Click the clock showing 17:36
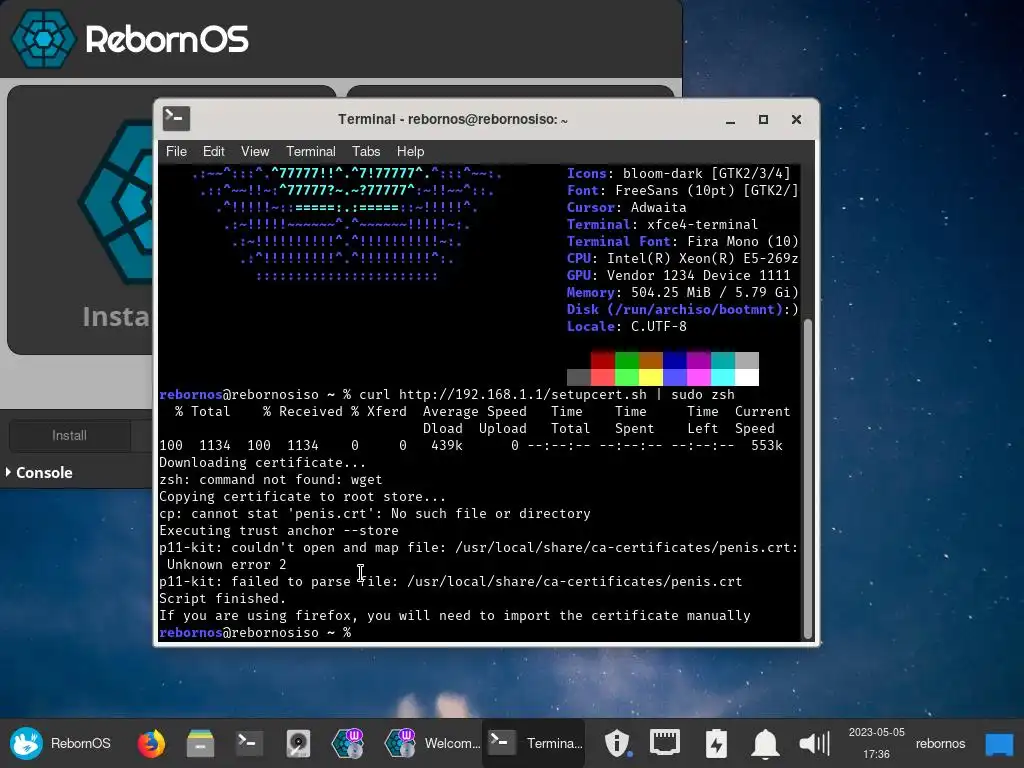This screenshot has width=1024, height=768. (x=876, y=743)
